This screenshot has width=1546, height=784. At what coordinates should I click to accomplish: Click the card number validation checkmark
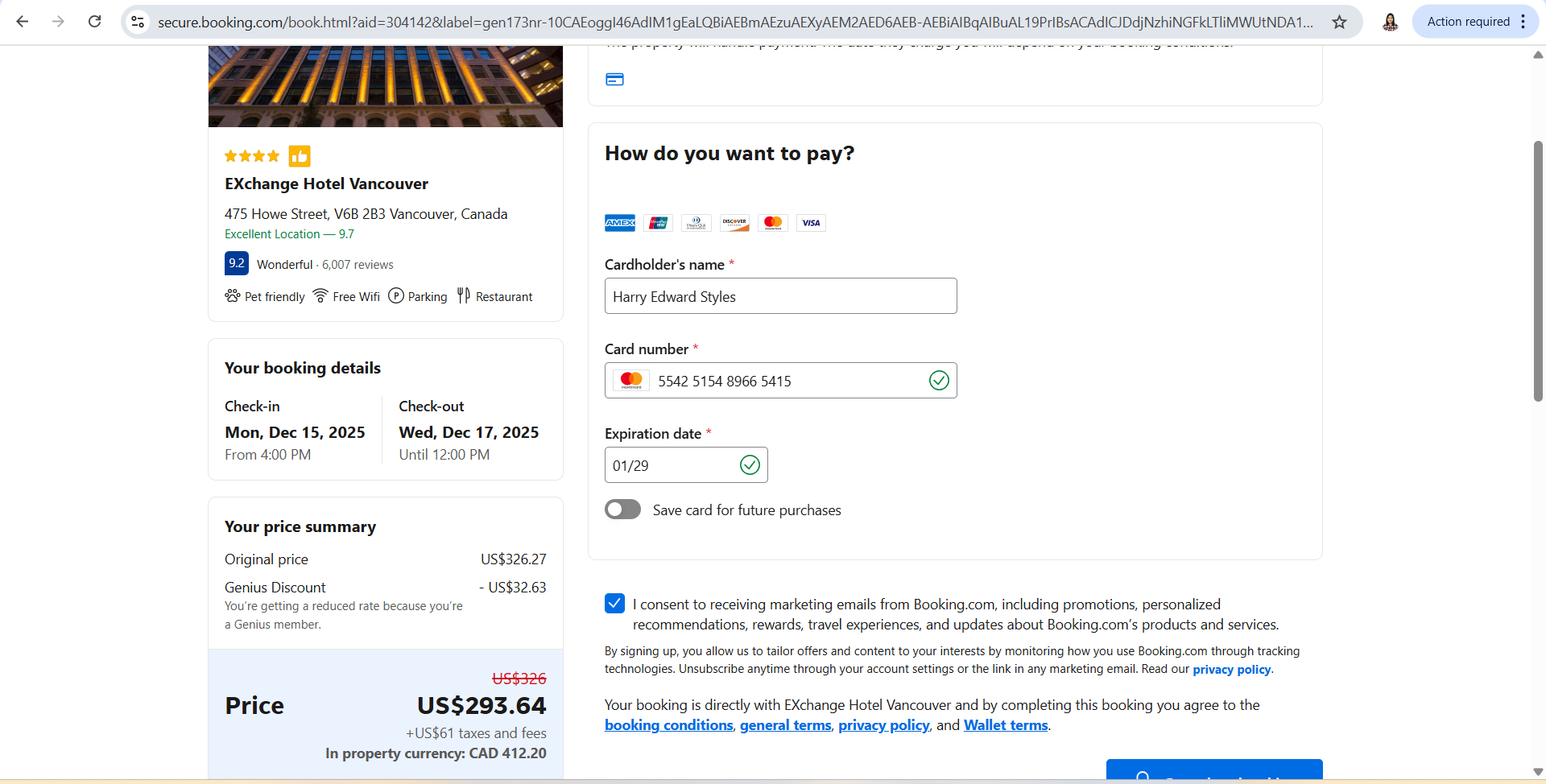click(939, 381)
